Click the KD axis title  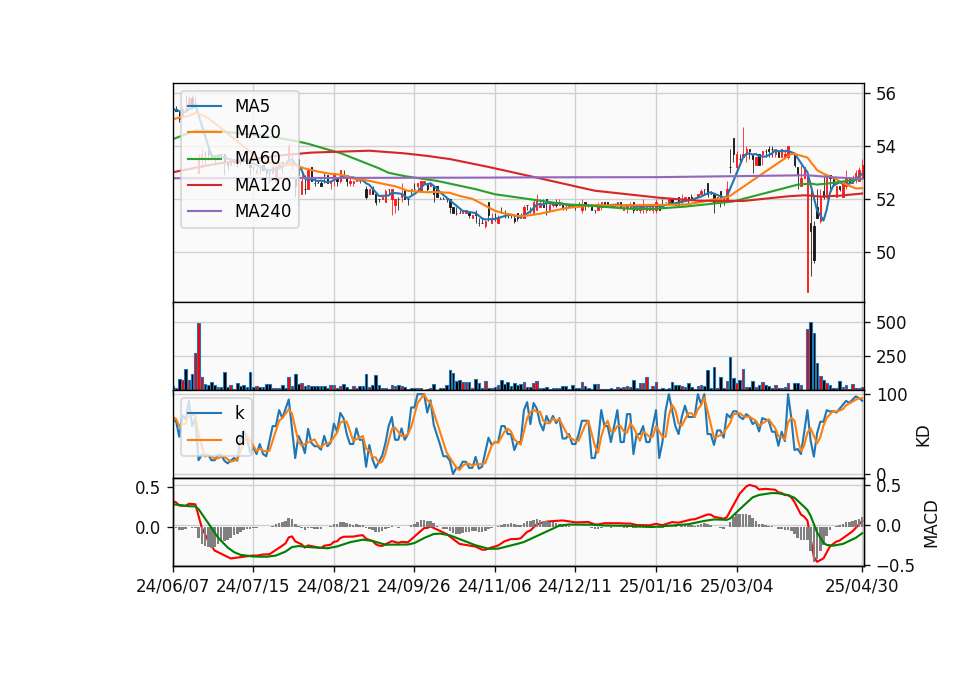[x=923, y=437]
